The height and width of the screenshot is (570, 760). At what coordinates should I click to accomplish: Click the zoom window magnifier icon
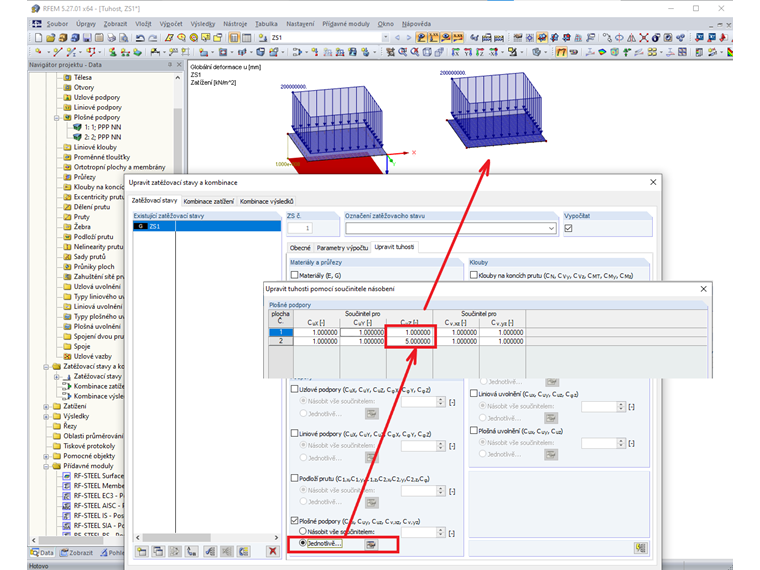402,52
